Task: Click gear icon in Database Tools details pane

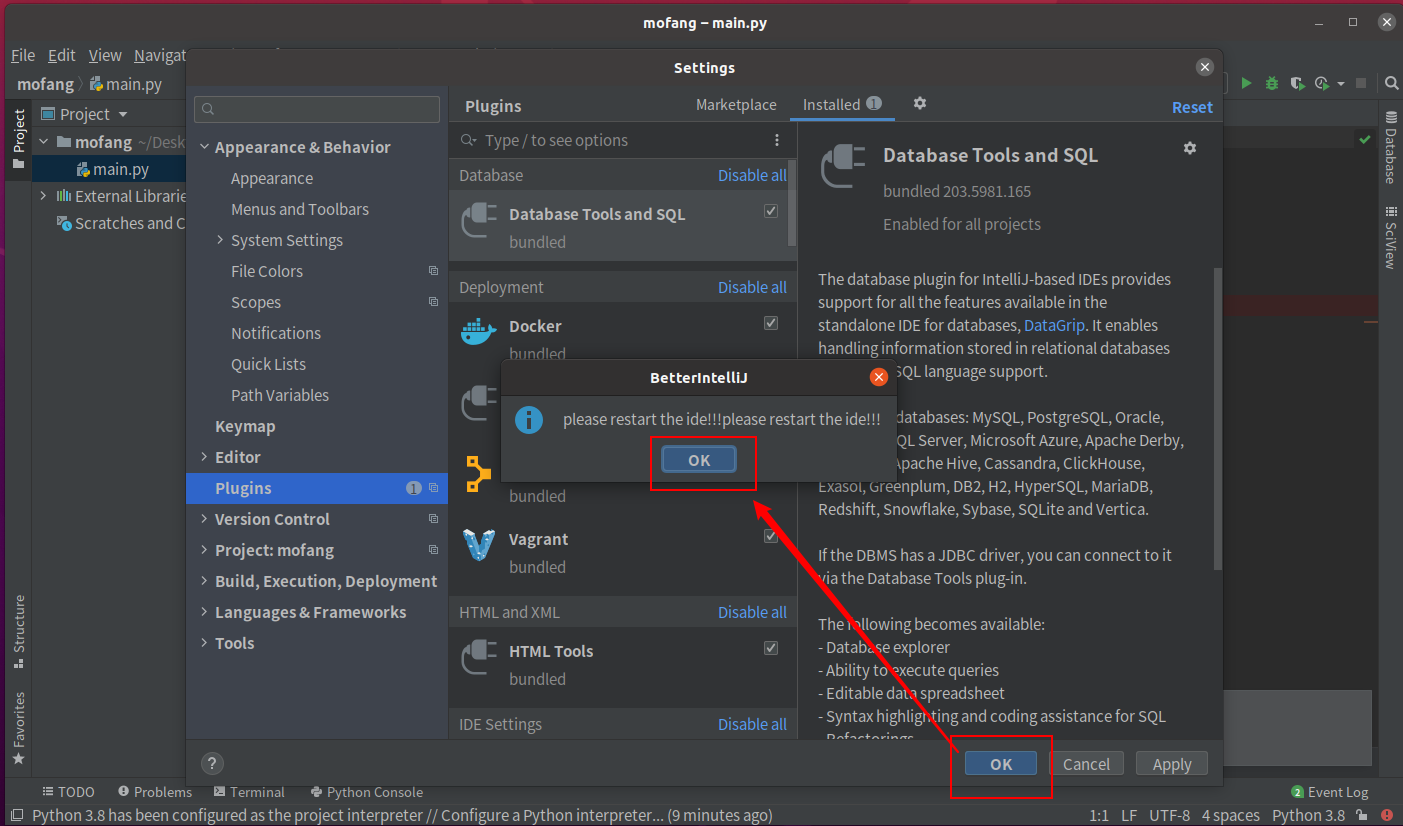Action: [1190, 148]
